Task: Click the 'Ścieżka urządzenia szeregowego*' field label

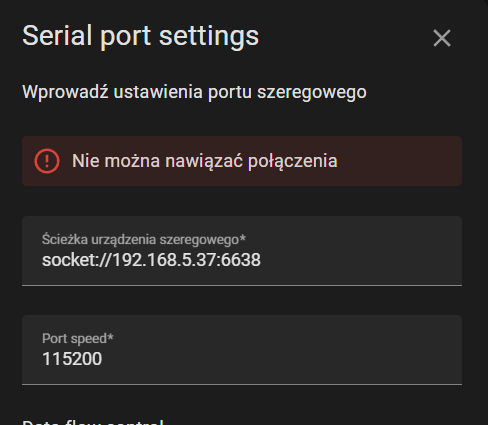Action: (144, 239)
